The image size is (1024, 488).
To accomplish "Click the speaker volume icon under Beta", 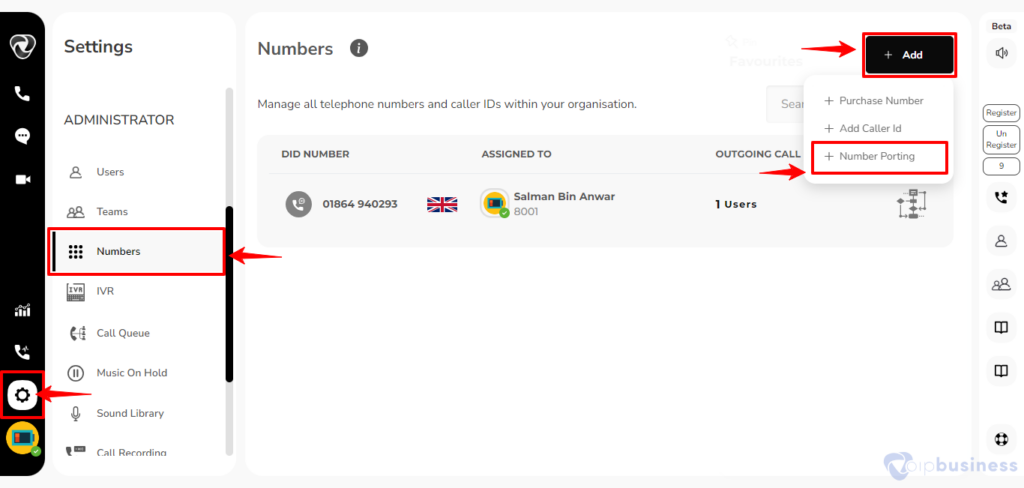I will (1001, 54).
